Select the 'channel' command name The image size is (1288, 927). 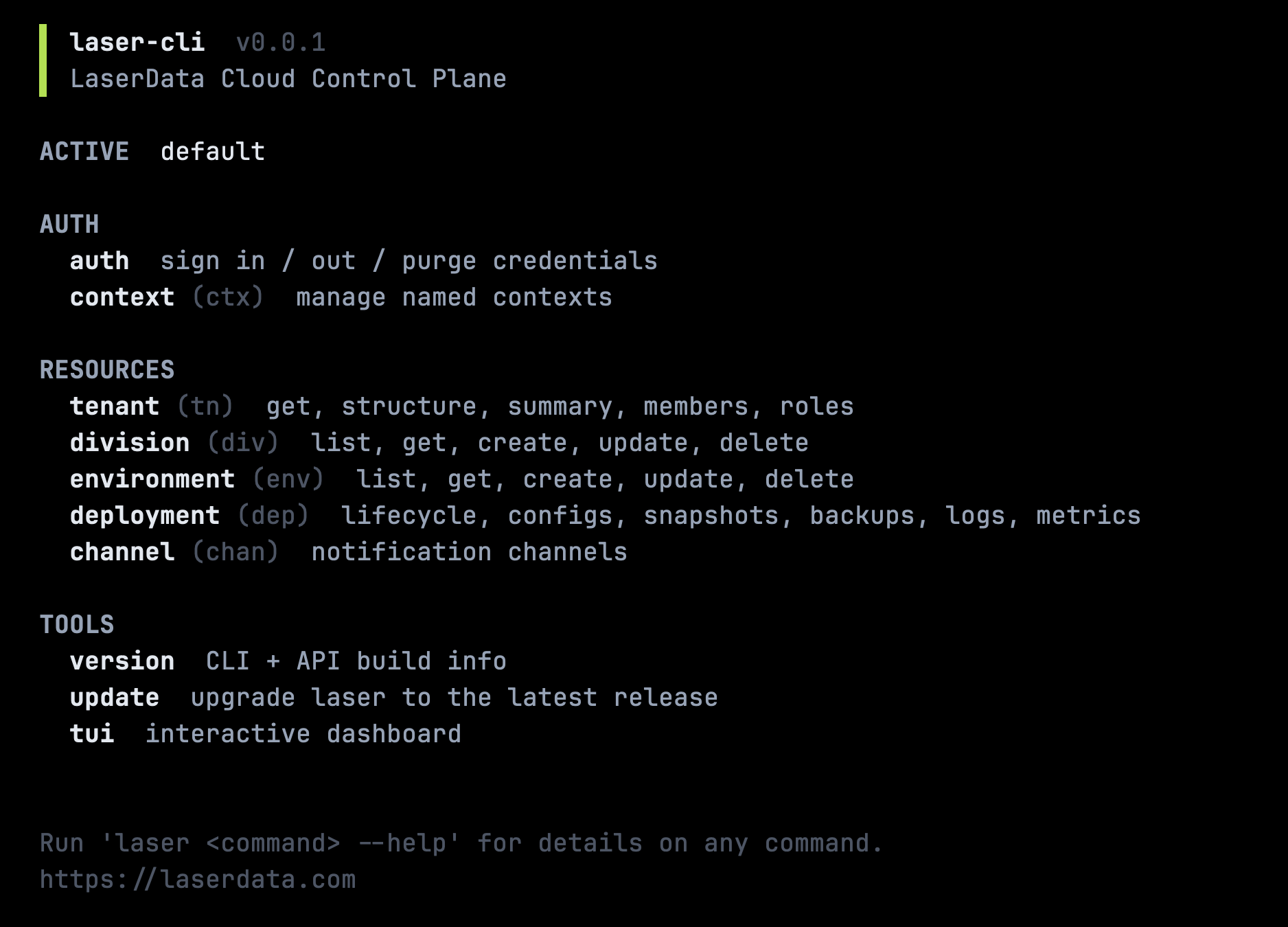click(x=122, y=552)
